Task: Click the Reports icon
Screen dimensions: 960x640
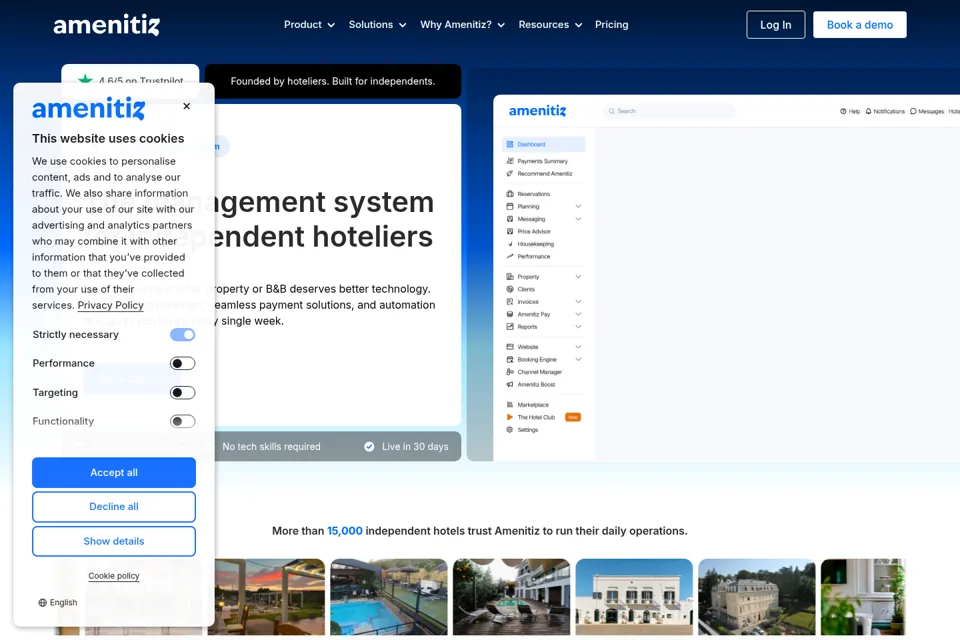Action: 510,327
